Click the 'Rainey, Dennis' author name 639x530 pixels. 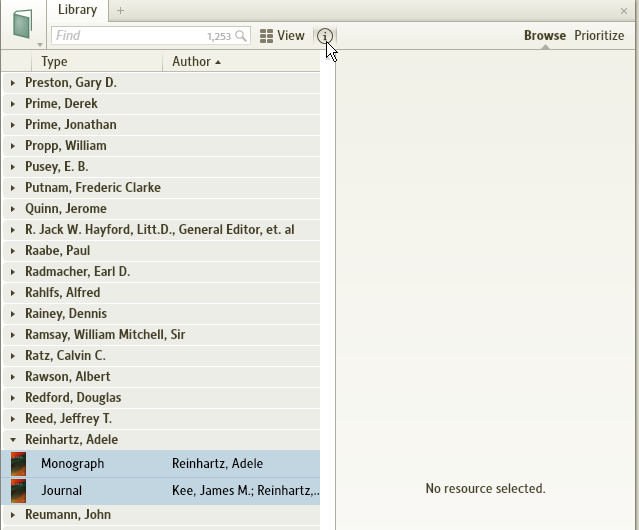(x=66, y=314)
